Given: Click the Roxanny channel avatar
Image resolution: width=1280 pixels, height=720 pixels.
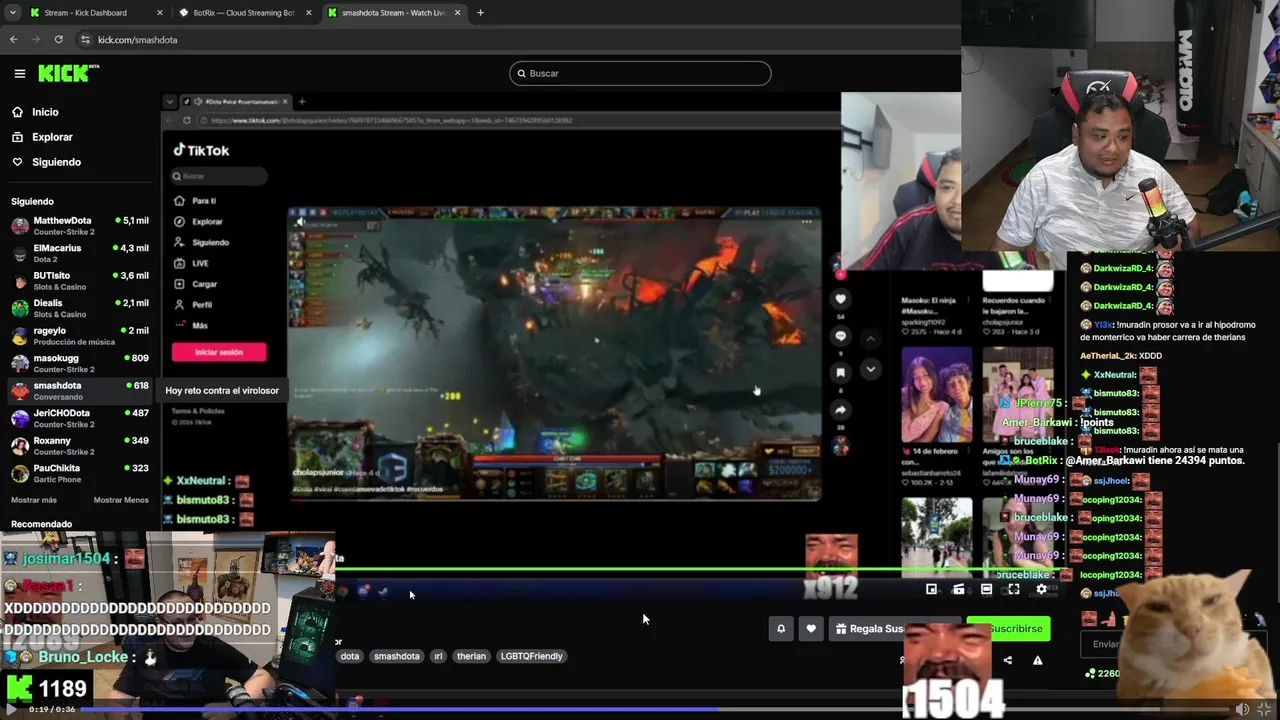Looking at the screenshot, I should point(20,446).
